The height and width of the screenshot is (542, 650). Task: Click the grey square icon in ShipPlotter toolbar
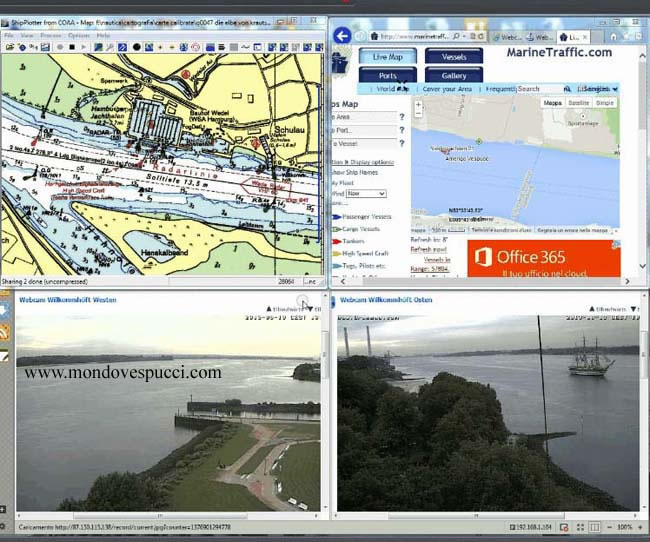point(234,47)
